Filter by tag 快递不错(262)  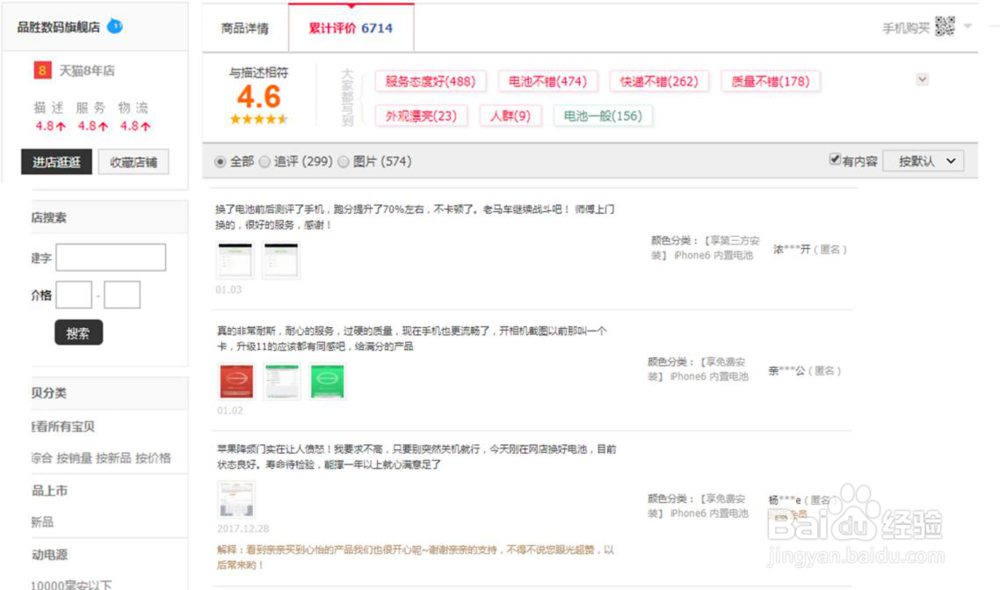click(x=659, y=82)
